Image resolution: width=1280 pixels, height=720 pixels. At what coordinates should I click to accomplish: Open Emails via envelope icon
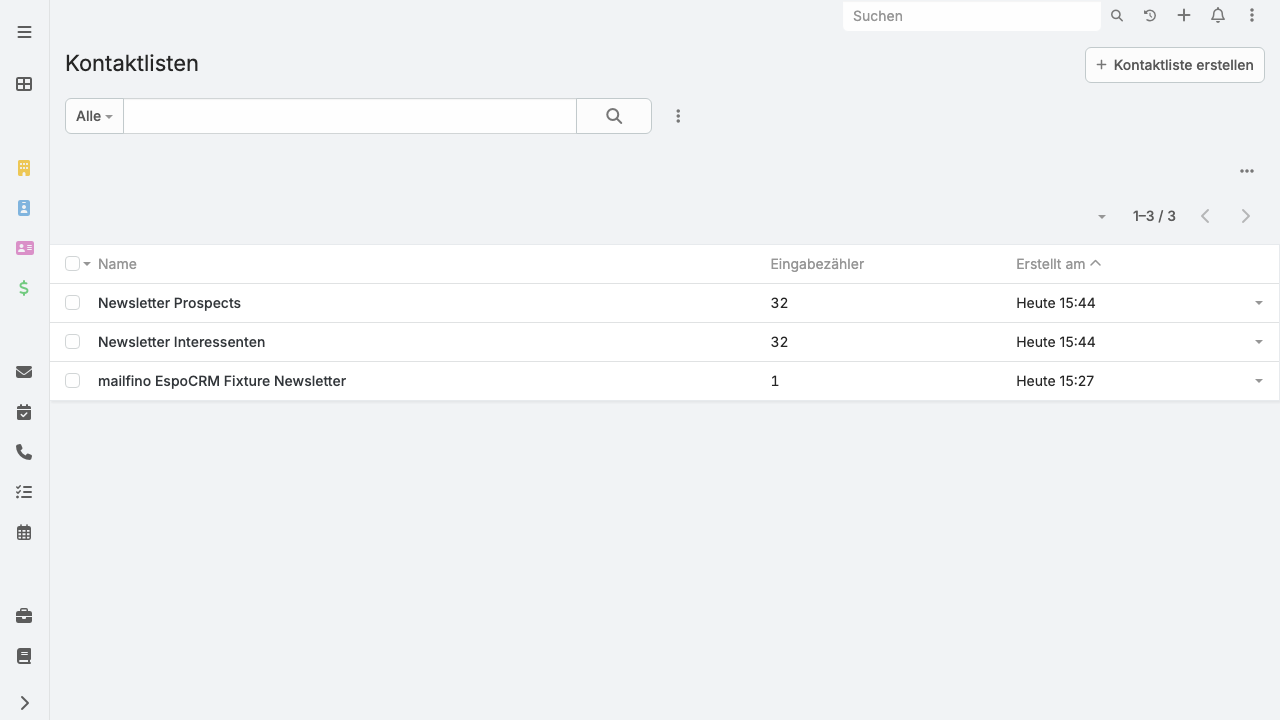coord(24,372)
